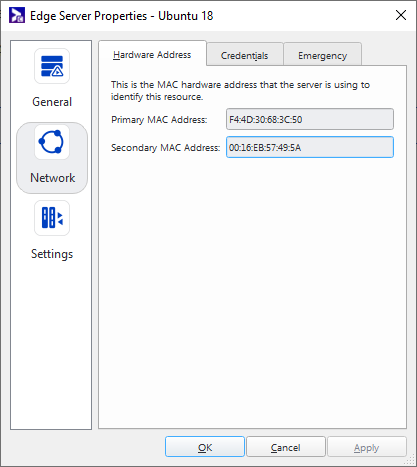Switch to the Emergency tab
The width and height of the screenshot is (417, 467).
(x=322, y=55)
